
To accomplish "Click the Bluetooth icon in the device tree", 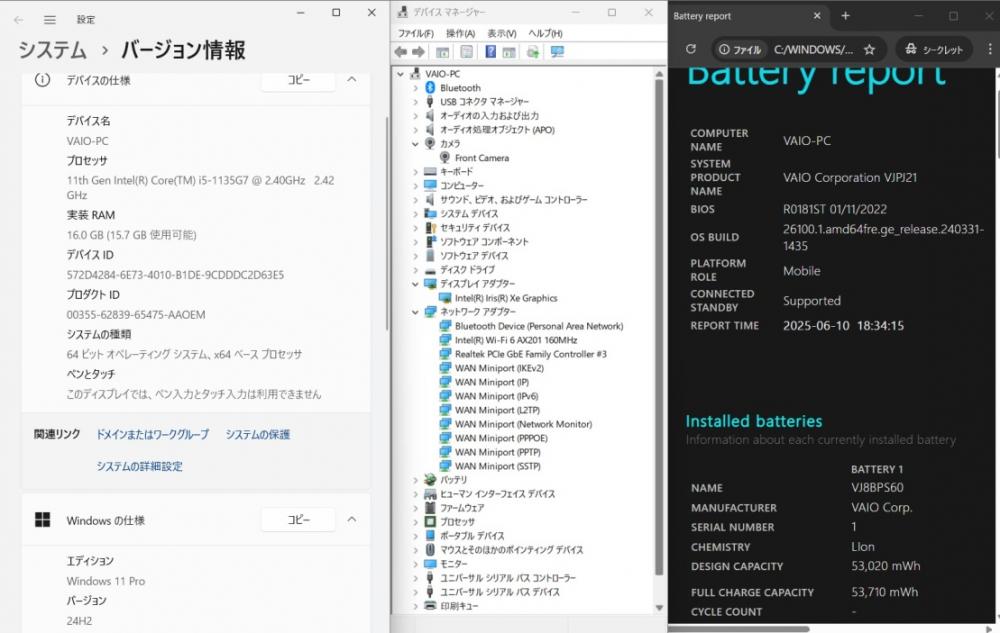I will click(430, 87).
